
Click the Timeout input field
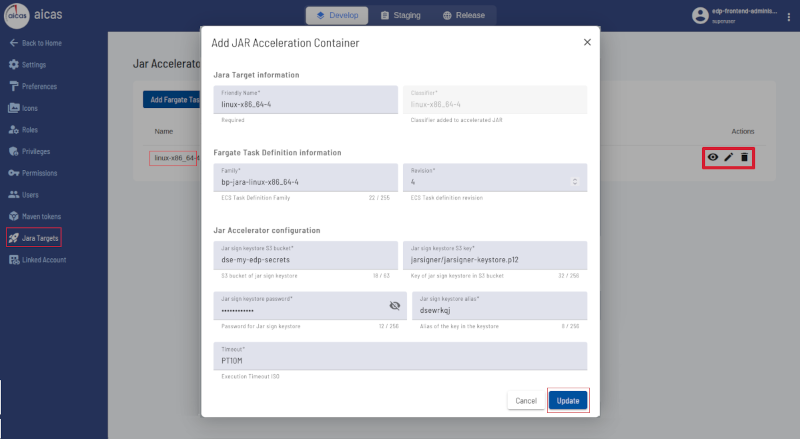(400, 356)
